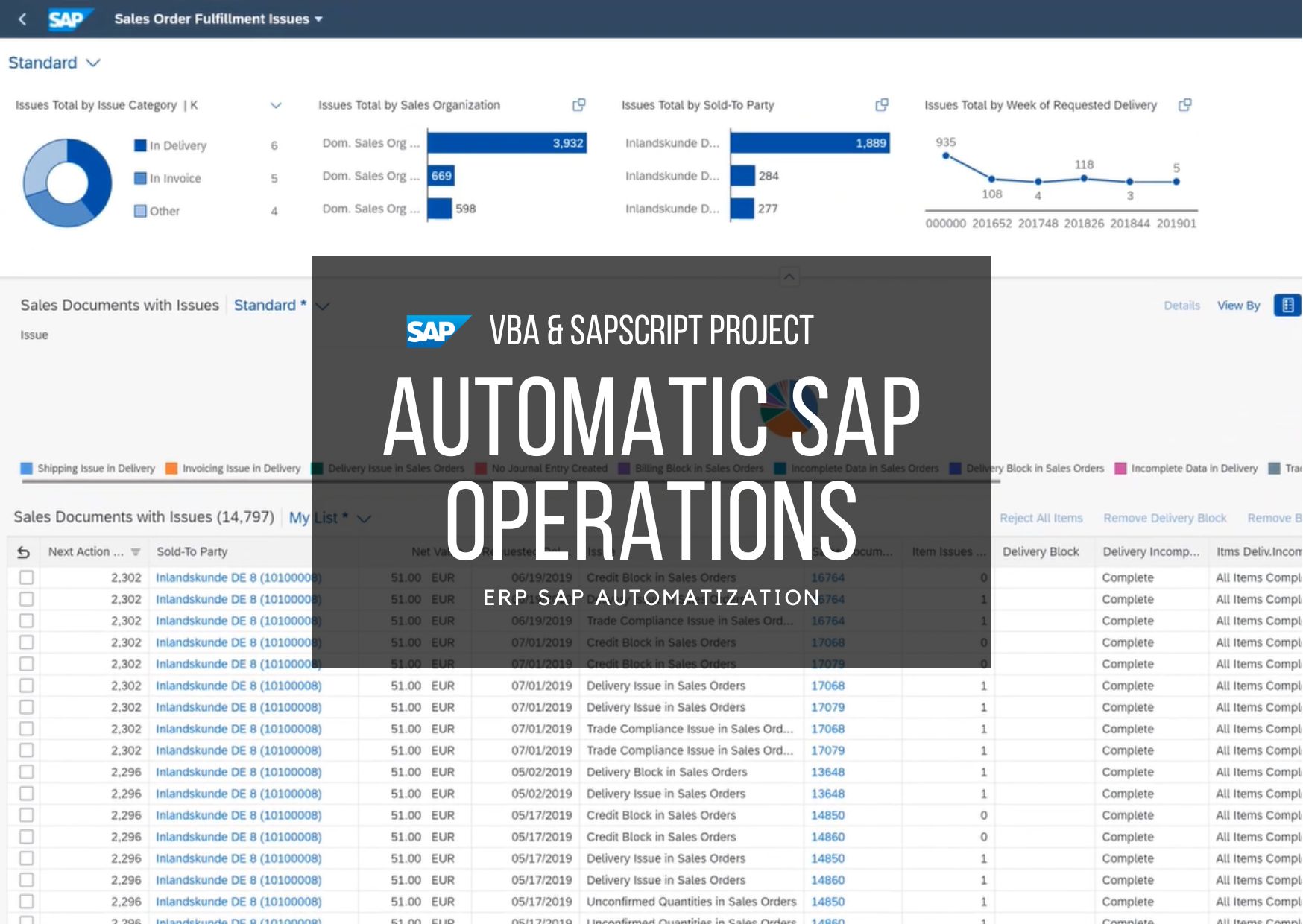Click the 935 point on line chart
The width and height of the screenshot is (1303, 924).
click(x=945, y=156)
